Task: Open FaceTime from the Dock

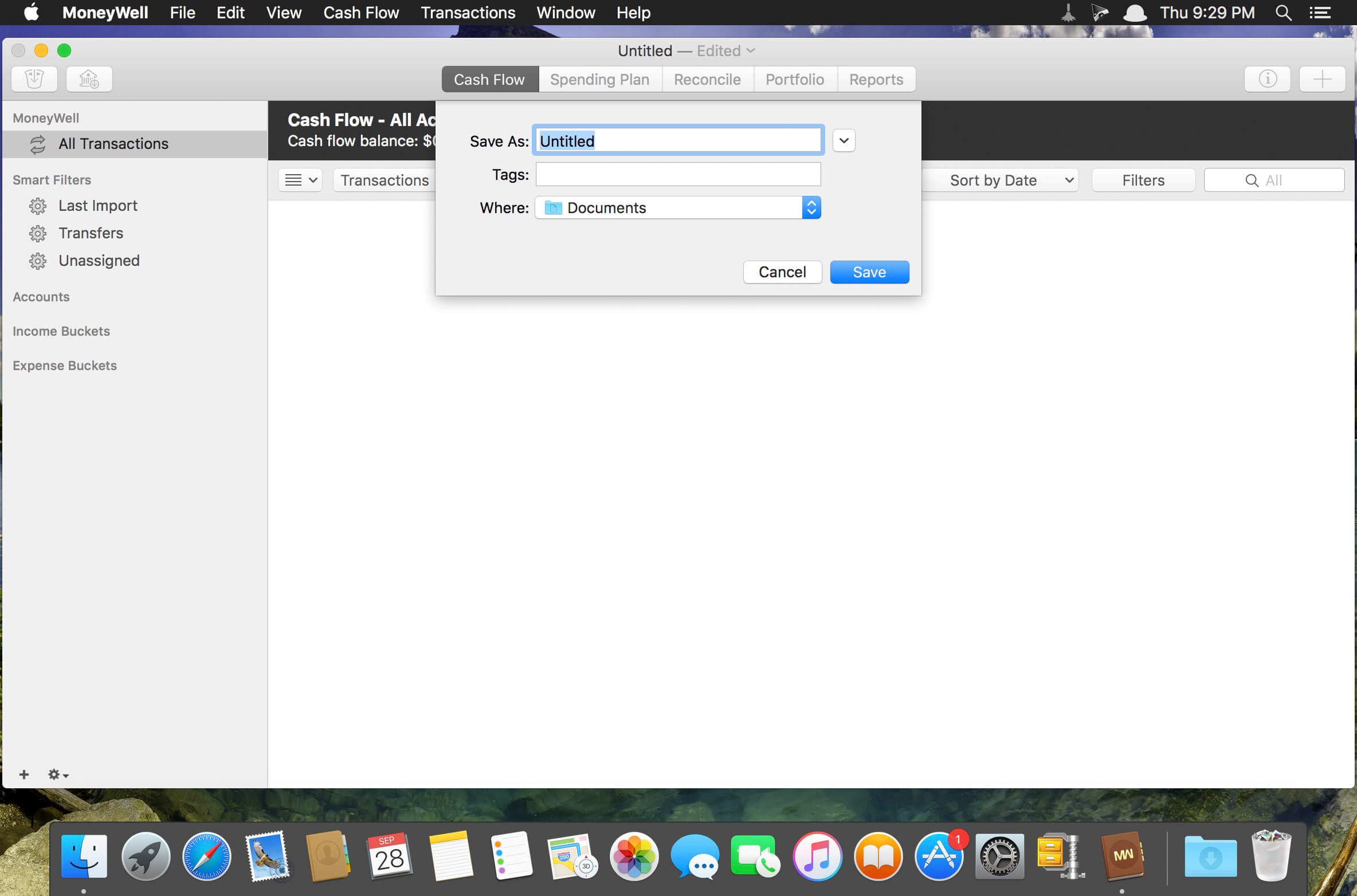Action: click(x=756, y=856)
